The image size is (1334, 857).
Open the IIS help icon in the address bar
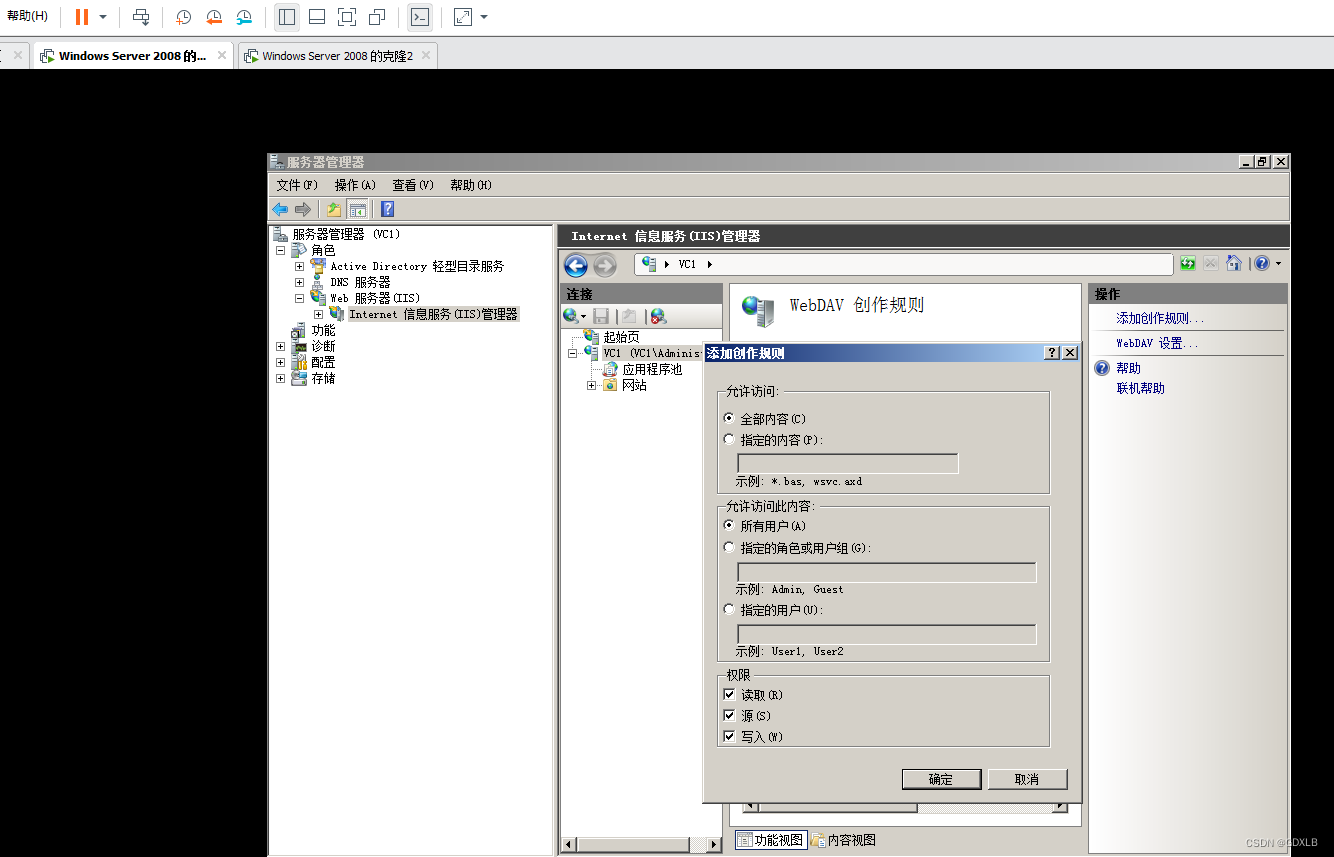click(1262, 264)
